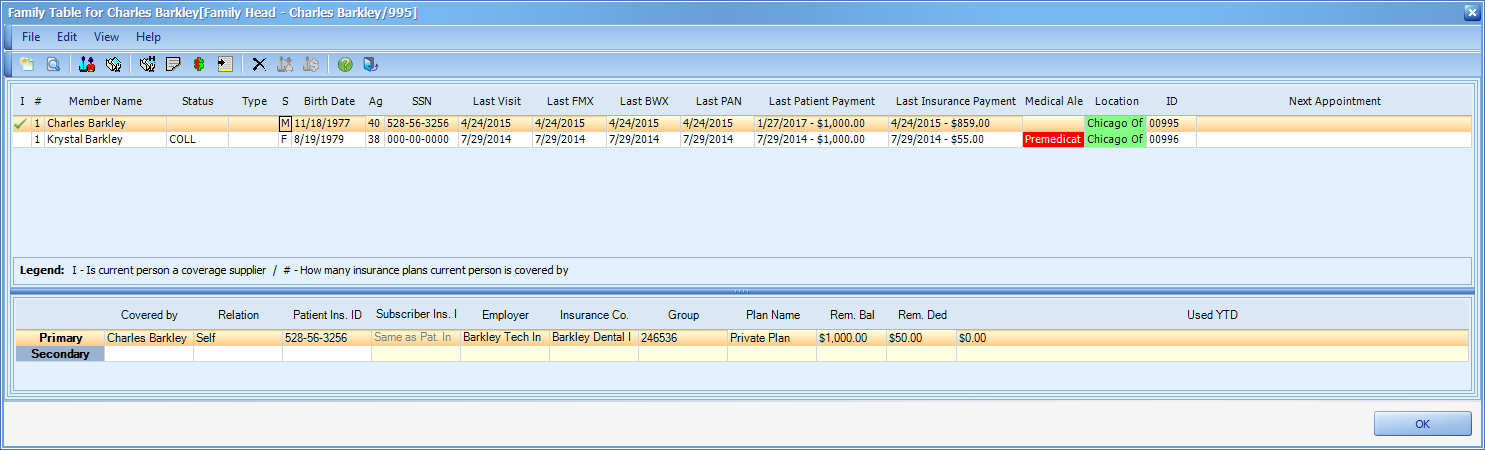This screenshot has width=1485, height=450.
Task: Click the folders icon after the family icon
Action: pyautogui.click(x=113, y=64)
